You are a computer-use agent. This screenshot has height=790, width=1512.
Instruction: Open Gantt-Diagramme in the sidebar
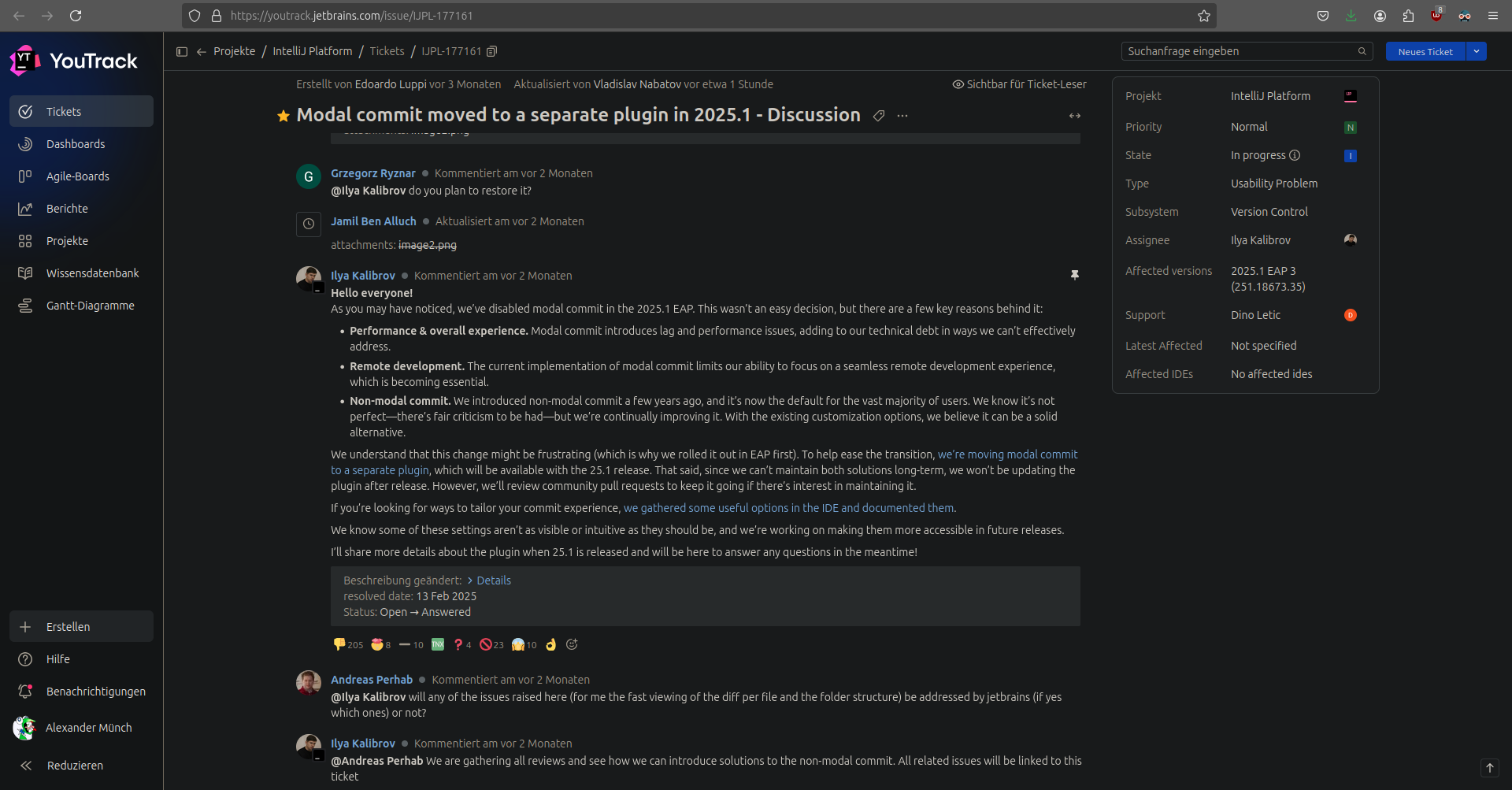pyautogui.click(x=81, y=306)
